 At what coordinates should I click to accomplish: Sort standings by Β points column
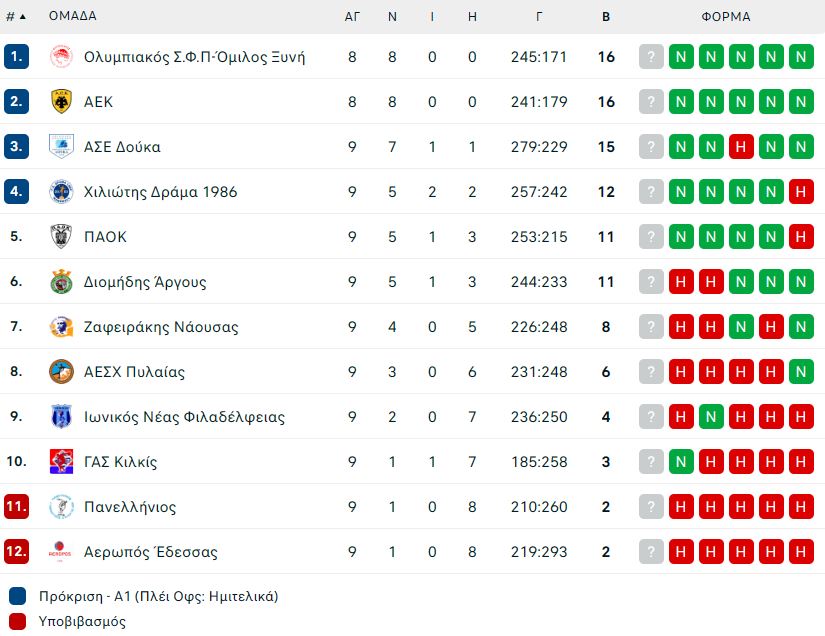(x=606, y=17)
